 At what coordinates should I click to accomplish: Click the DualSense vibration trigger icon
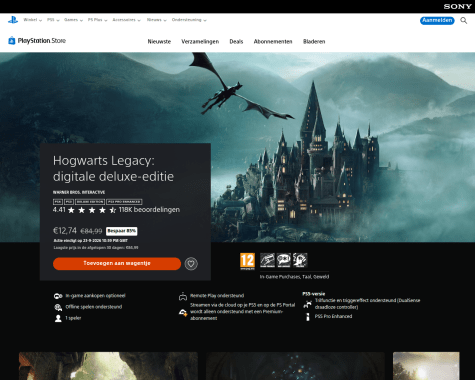coord(307,304)
